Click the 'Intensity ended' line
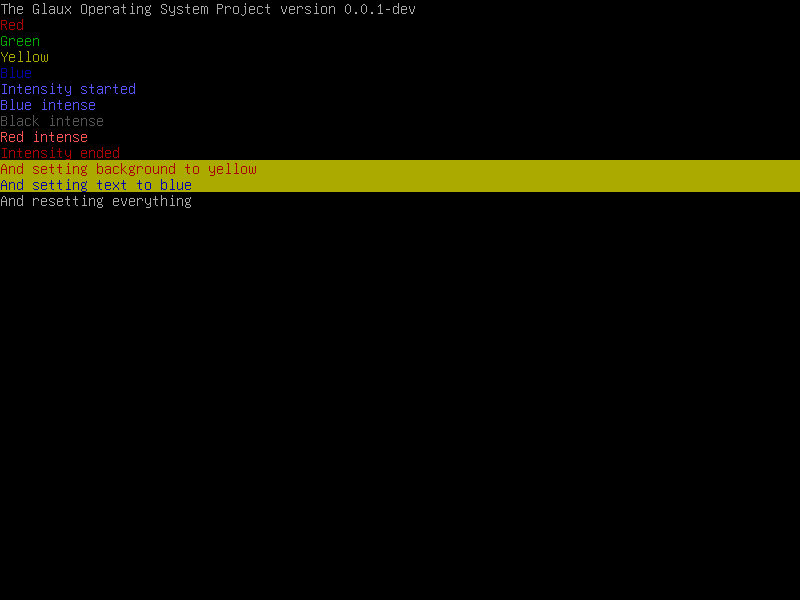 (60, 153)
